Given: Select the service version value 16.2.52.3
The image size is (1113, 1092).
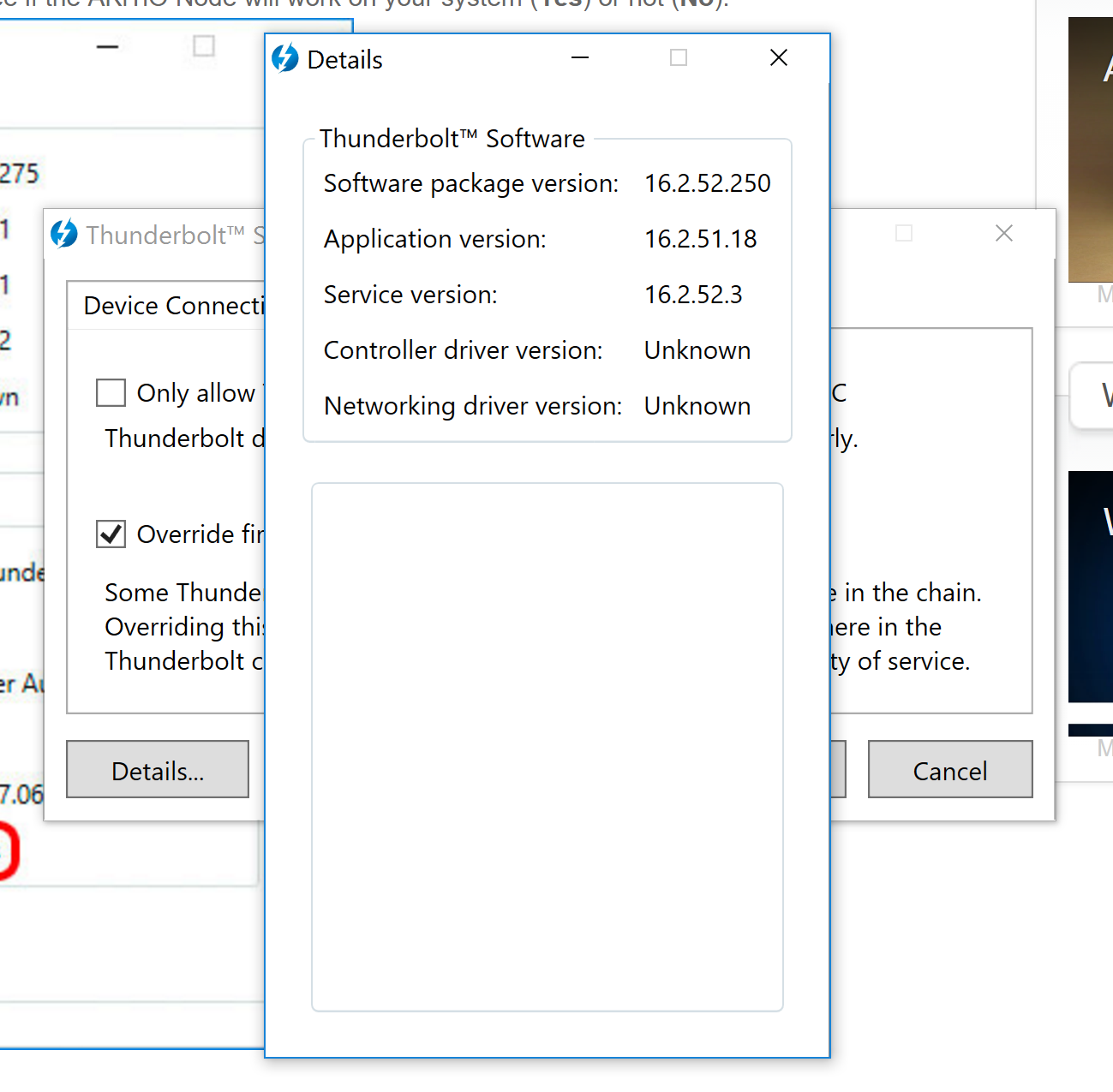Looking at the screenshot, I should pos(693,295).
